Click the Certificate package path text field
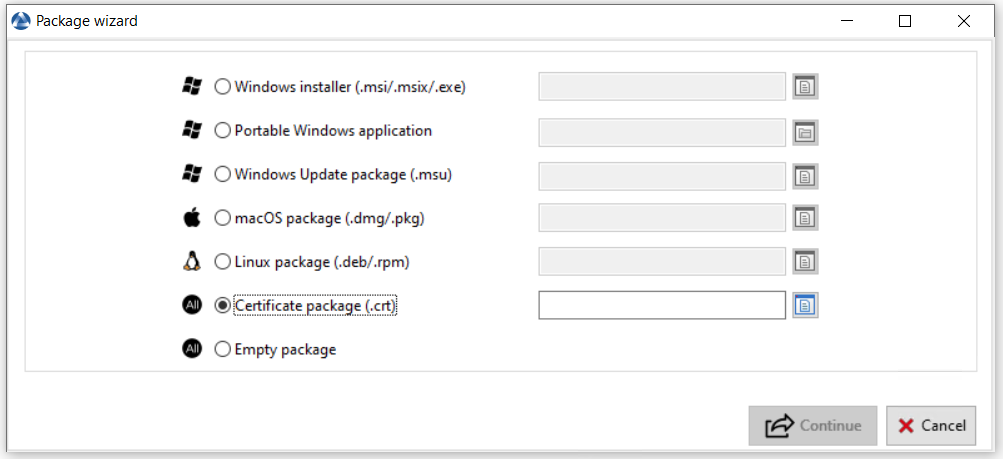The width and height of the screenshot is (1003, 459). tap(662, 305)
